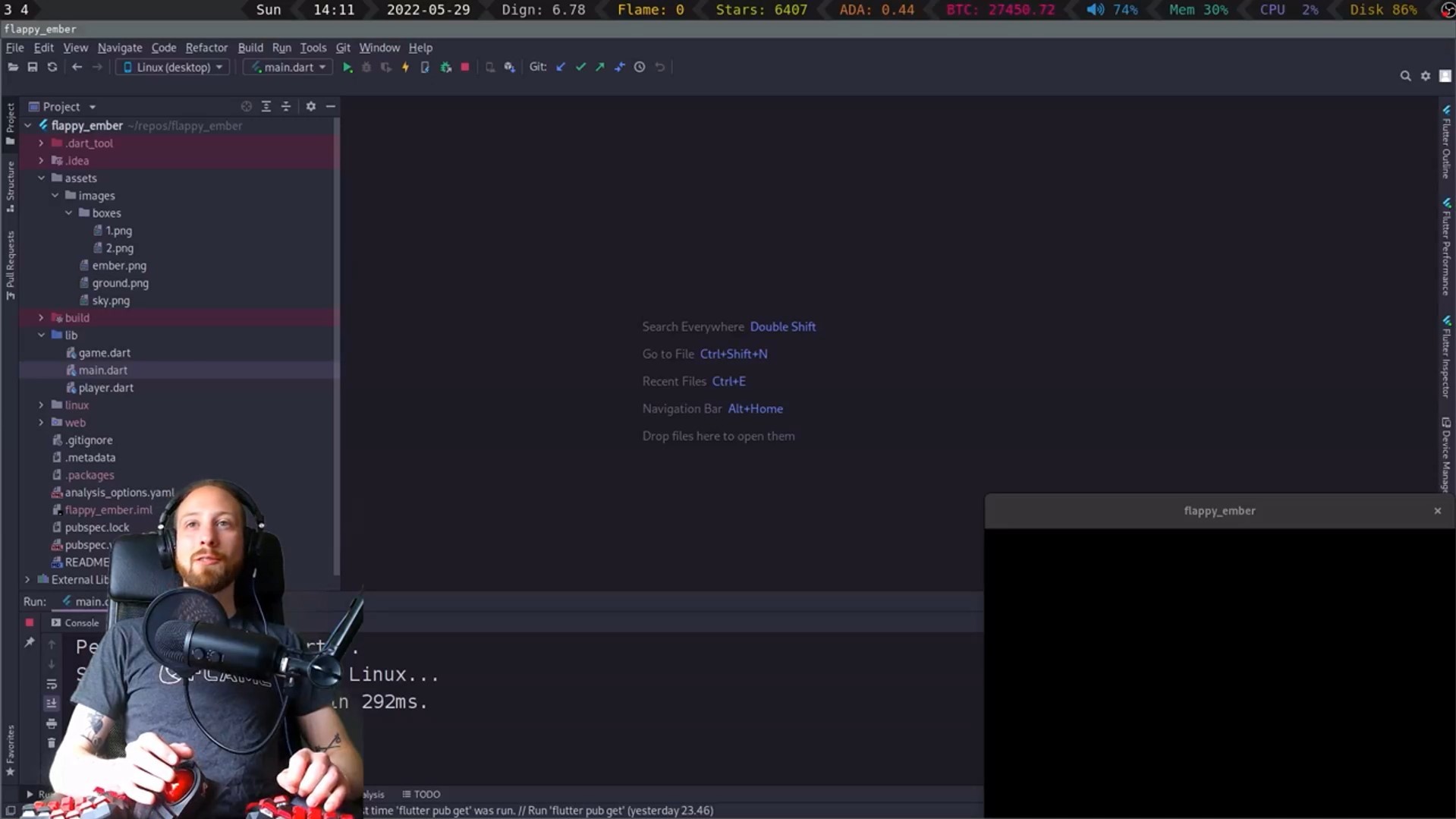Image resolution: width=1456 pixels, height=819 pixels.
Task: Click the Search Everywhere magnifier icon
Action: tap(1405, 76)
